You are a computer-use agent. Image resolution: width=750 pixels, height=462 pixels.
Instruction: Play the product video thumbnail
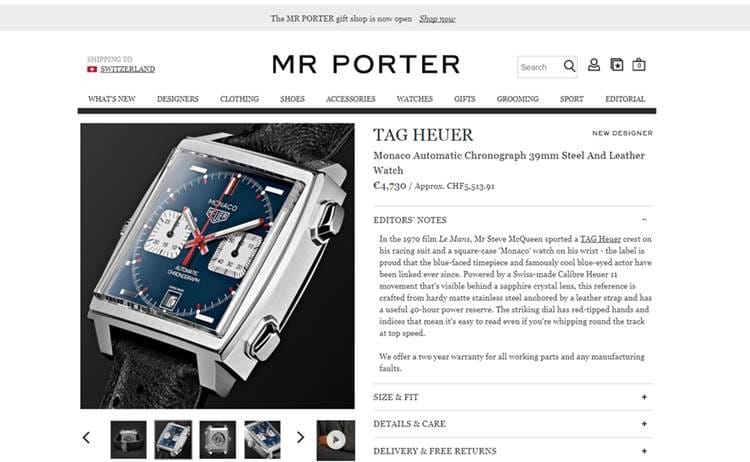coord(336,440)
